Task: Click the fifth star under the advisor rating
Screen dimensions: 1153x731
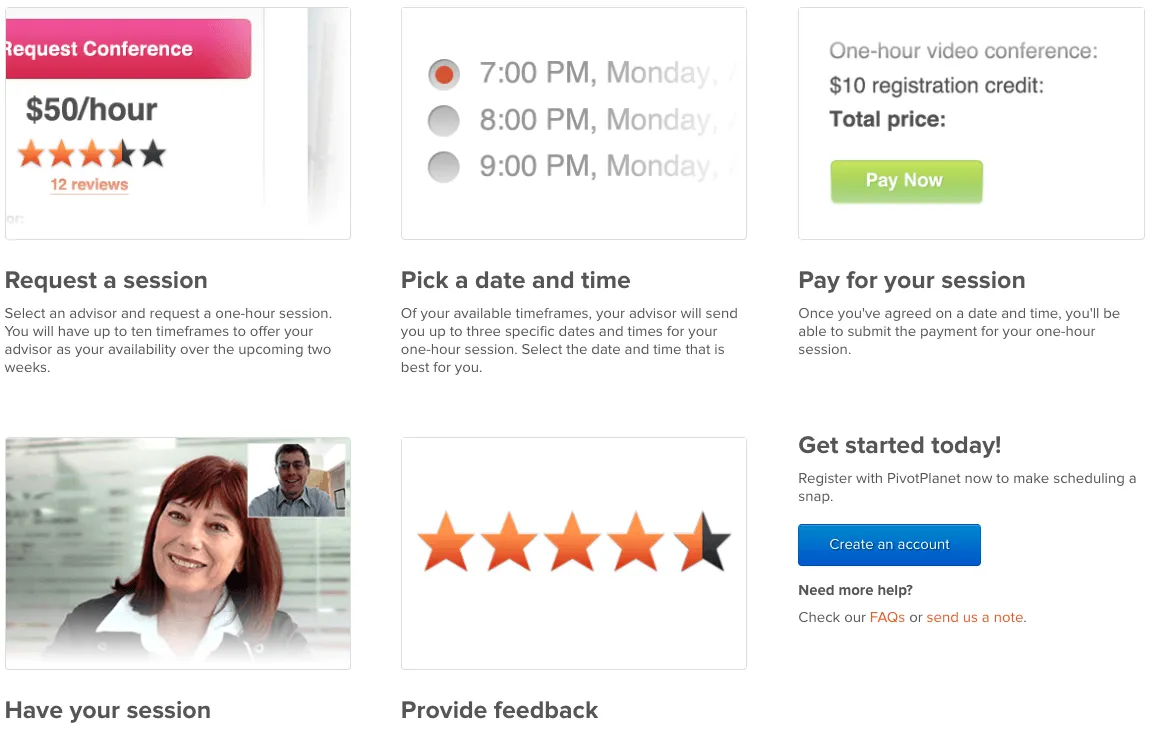Action: [153, 153]
